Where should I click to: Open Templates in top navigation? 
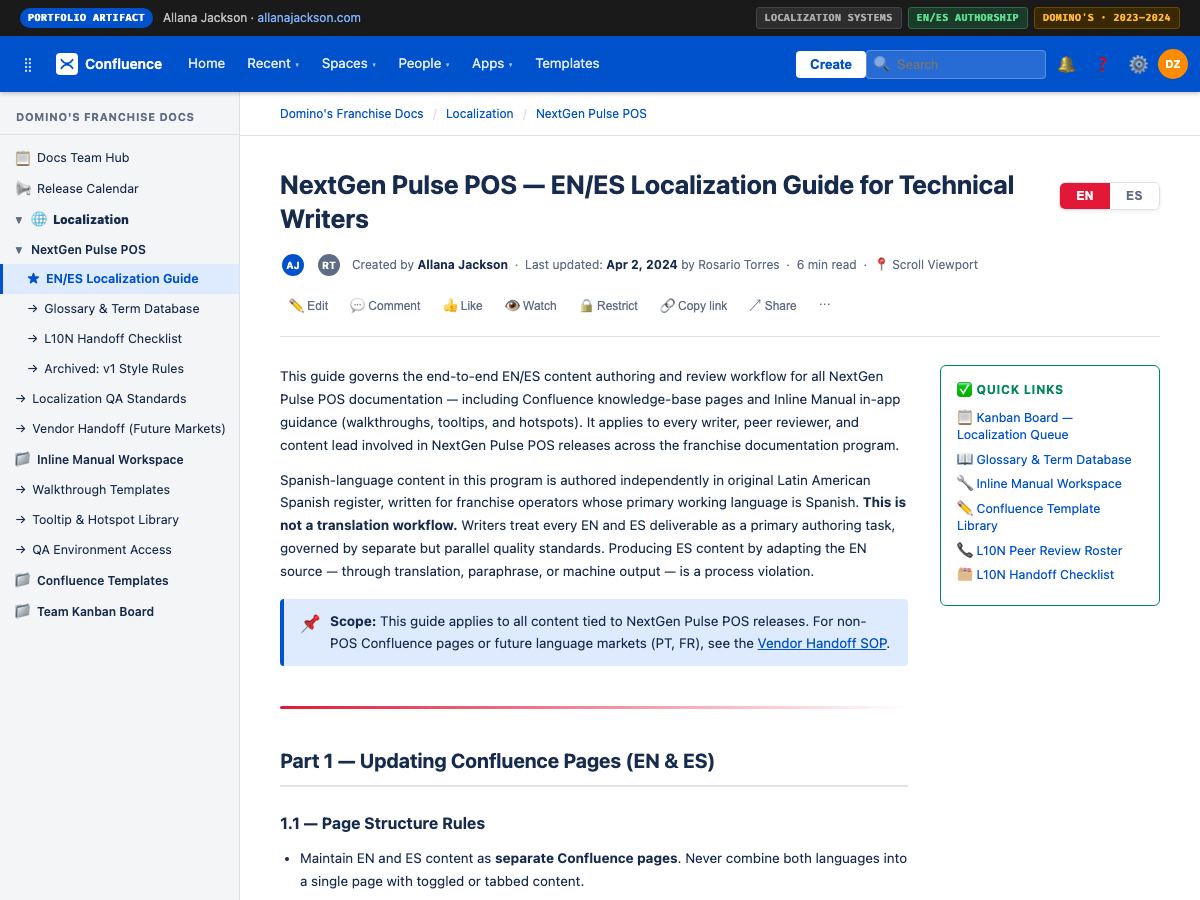(567, 64)
